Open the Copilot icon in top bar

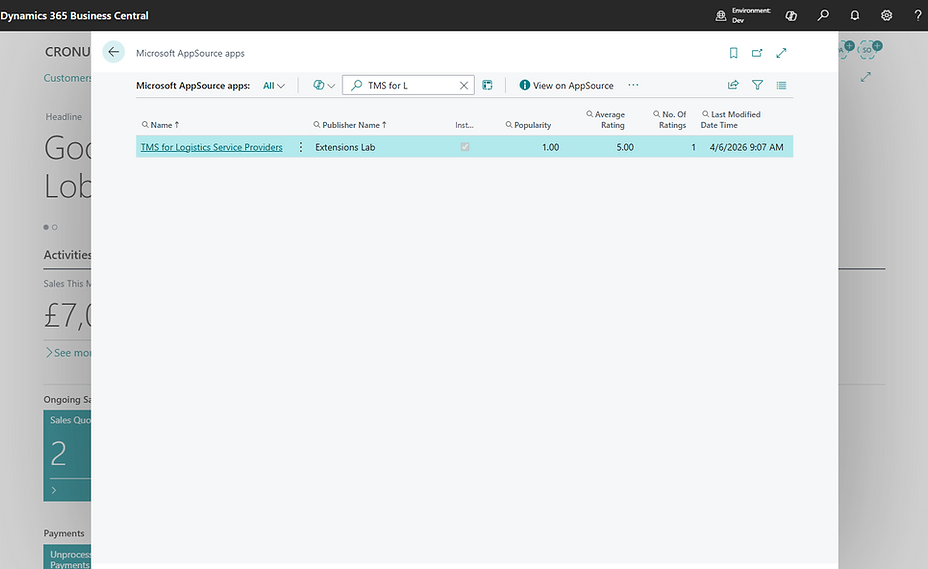791,15
